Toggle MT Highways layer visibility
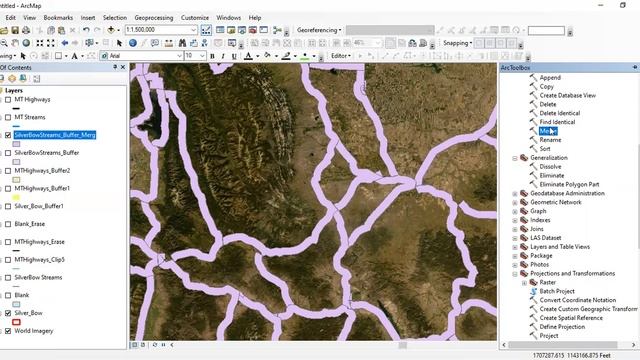The image size is (640, 360). 8,100
